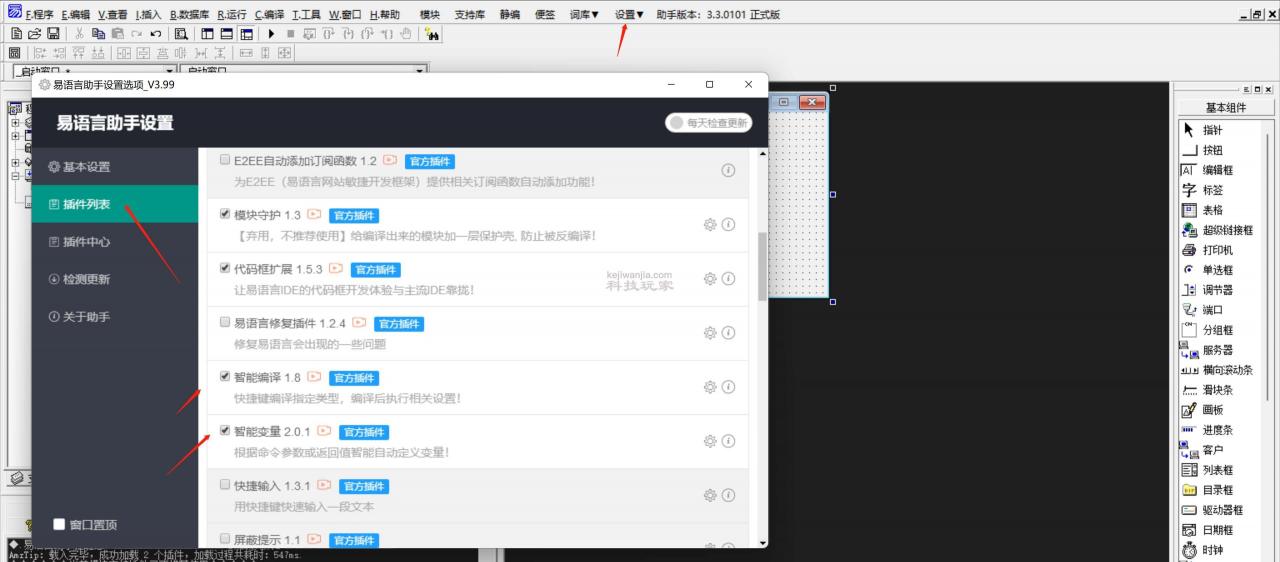Uncheck the 智能编译 1.8 plugin
The width and height of the screenshot is (1280, 562).
[x=225, y=377]
